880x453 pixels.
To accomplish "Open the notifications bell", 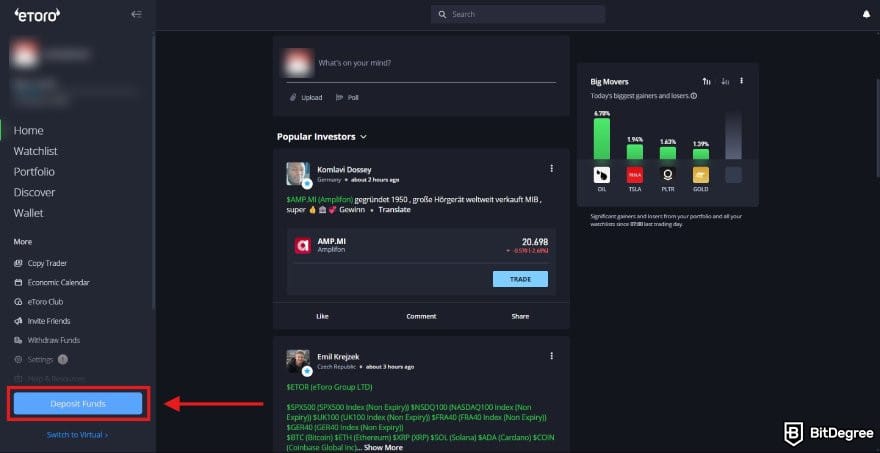I will coord(867,15).
